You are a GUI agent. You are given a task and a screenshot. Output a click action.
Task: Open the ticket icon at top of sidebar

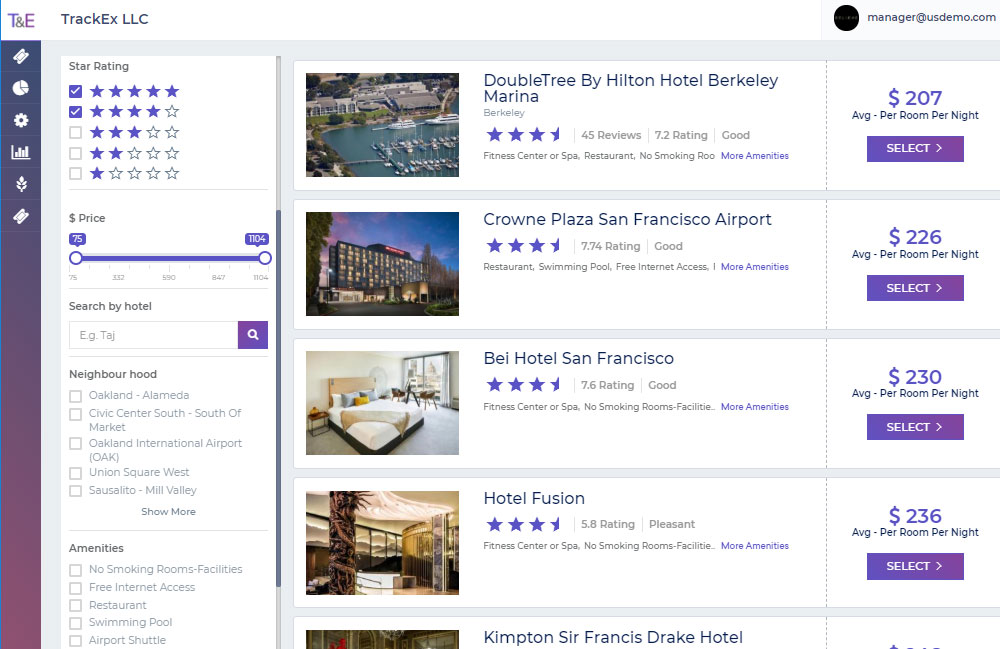coord(21,57)
